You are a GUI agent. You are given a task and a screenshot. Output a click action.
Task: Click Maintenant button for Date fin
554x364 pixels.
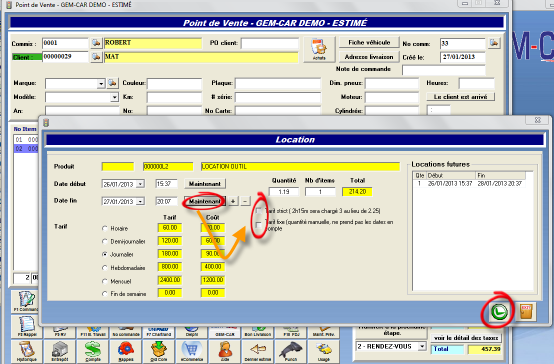(x=205, y=201)
